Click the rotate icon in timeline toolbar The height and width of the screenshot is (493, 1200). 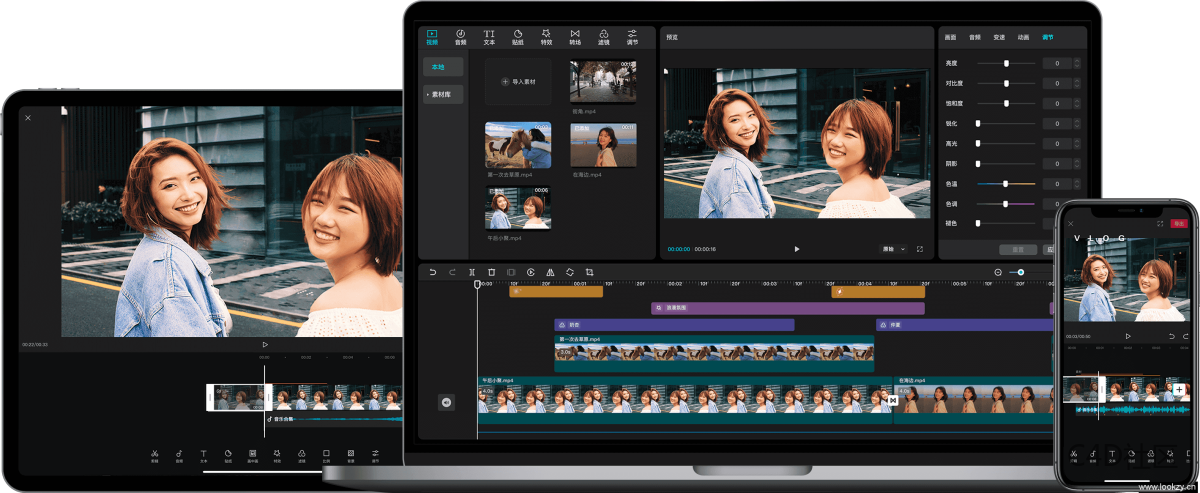click(x=569, y=272)
